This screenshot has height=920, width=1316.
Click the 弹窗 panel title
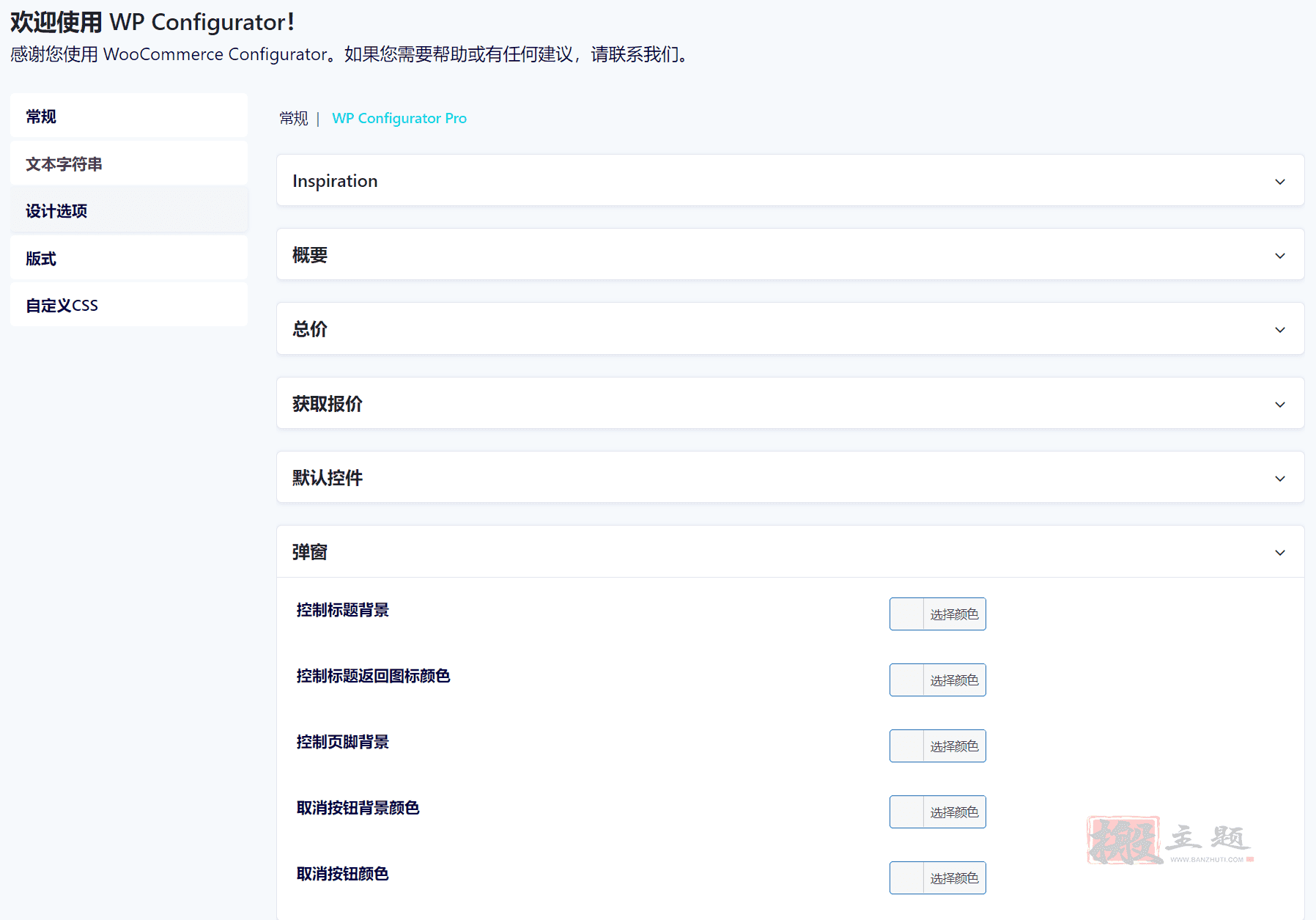click(310, 552)
